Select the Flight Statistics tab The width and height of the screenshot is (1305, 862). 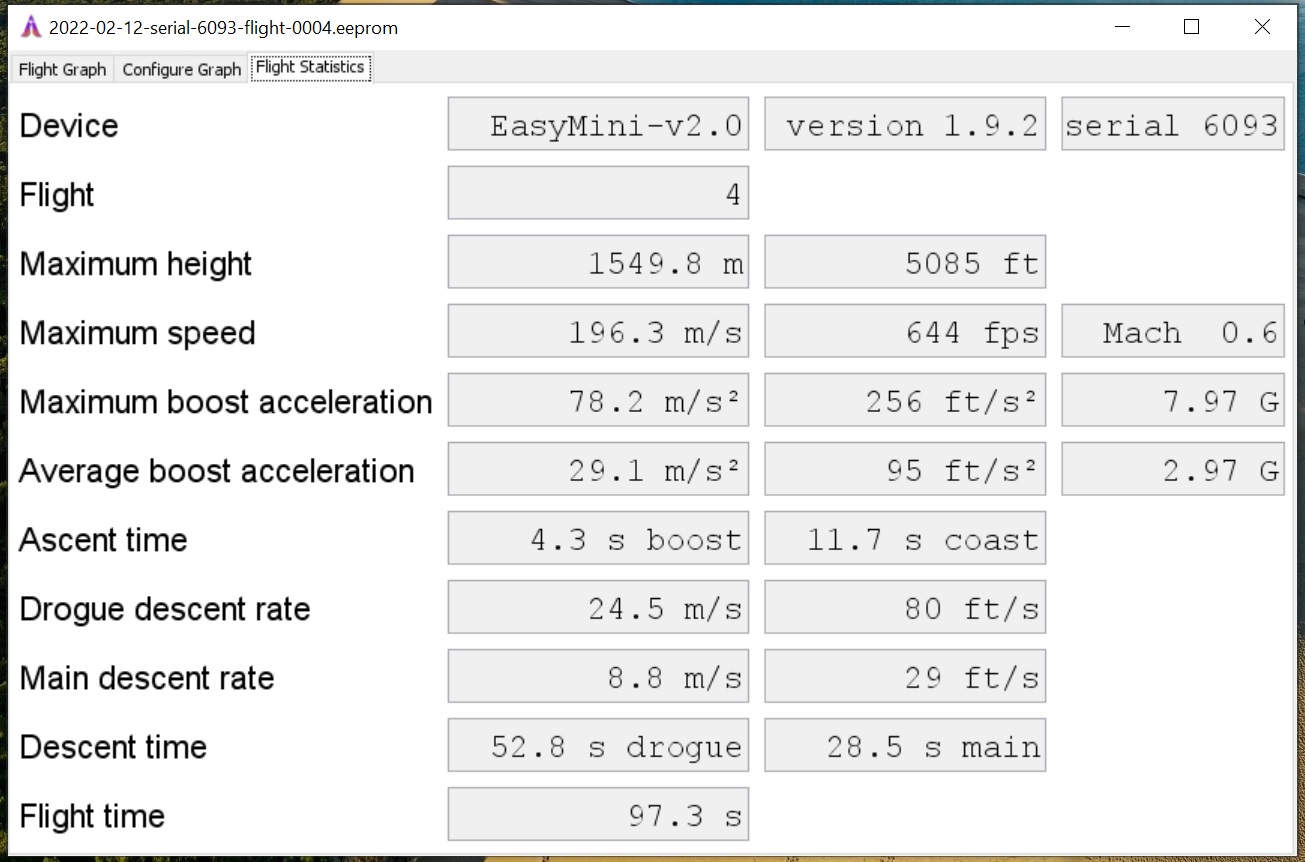point(310,67)
